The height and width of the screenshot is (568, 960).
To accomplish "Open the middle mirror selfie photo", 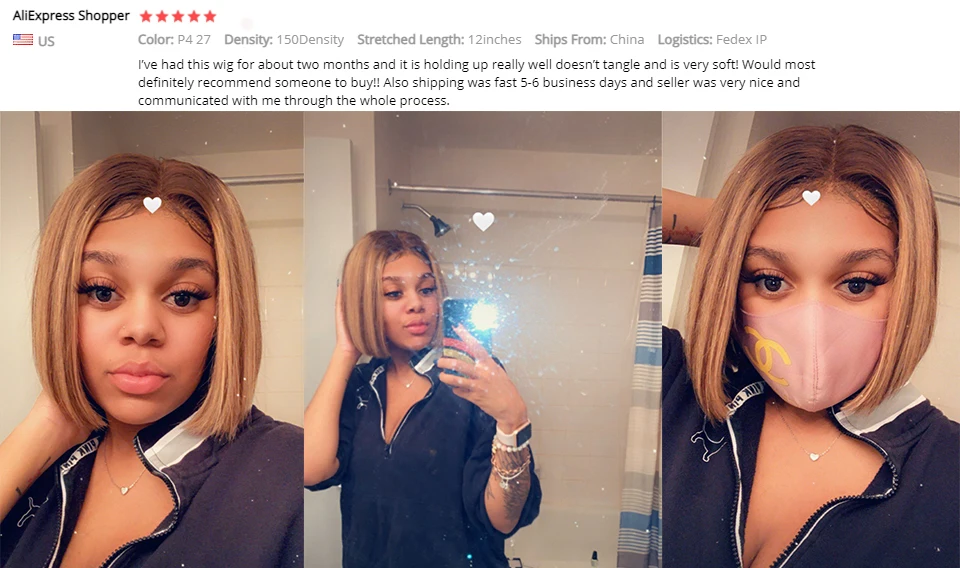I will [x=482, y=339].
